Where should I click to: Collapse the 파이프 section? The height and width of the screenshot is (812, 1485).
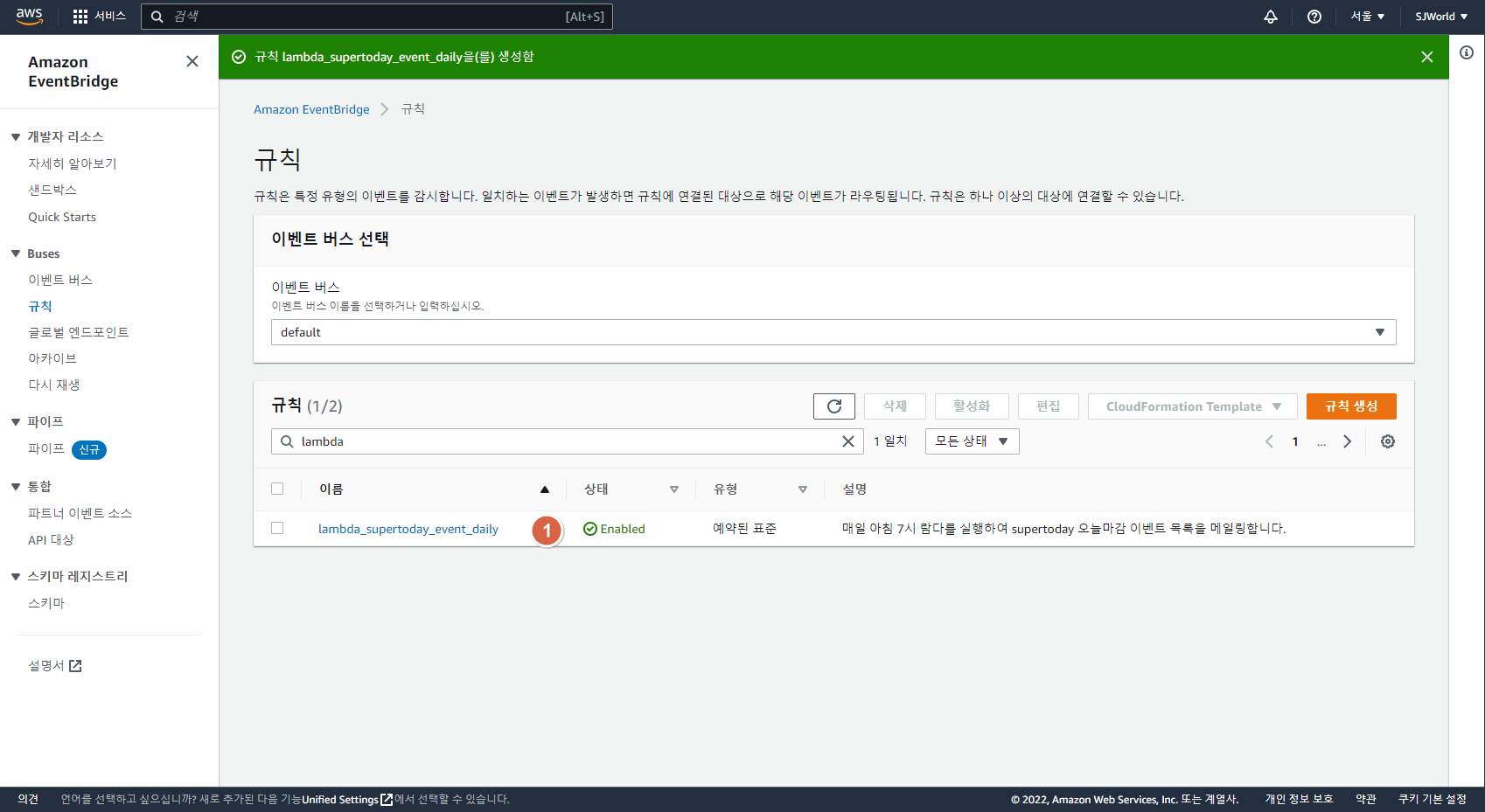coord(16,422)
